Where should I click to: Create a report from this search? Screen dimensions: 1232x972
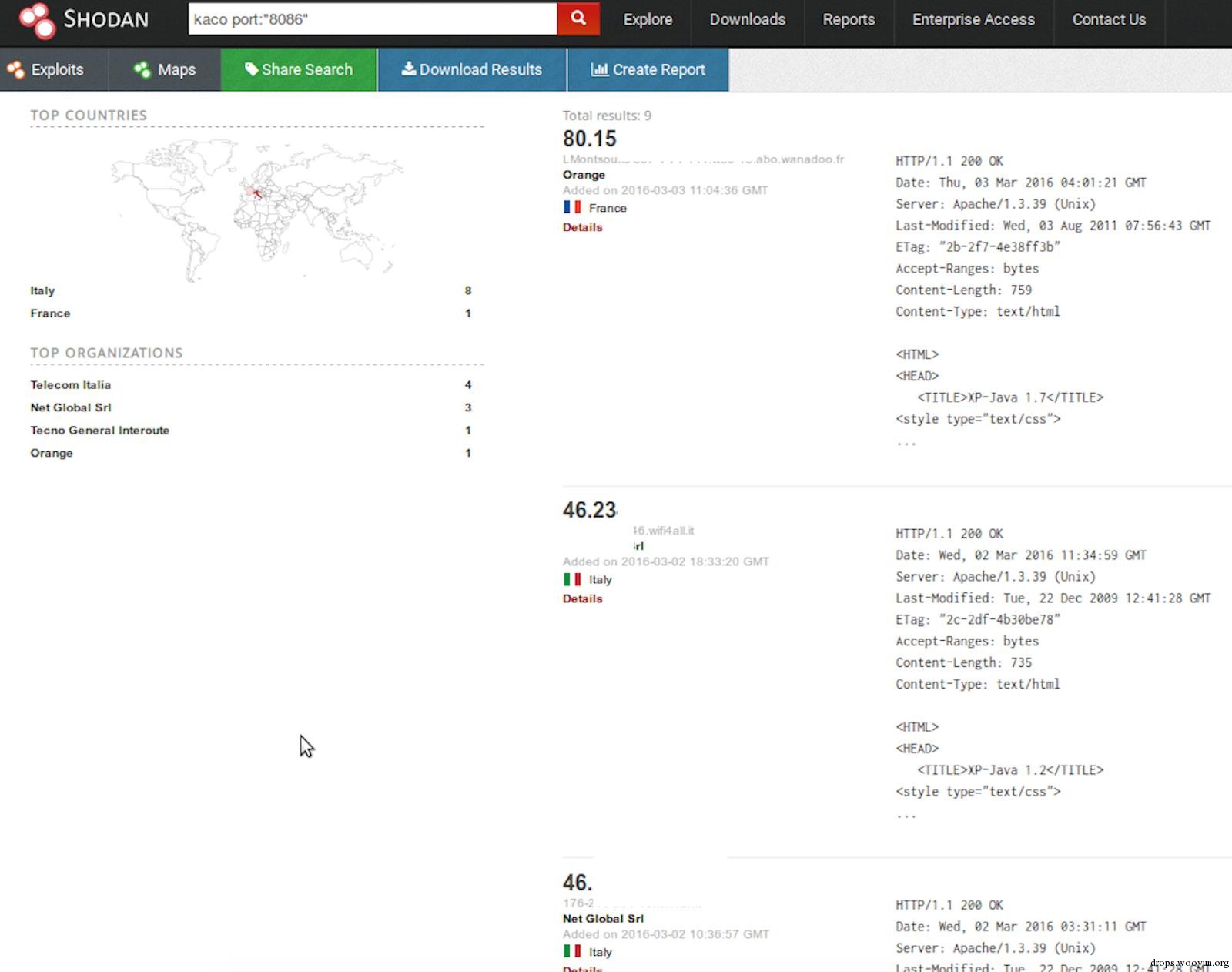648,69
